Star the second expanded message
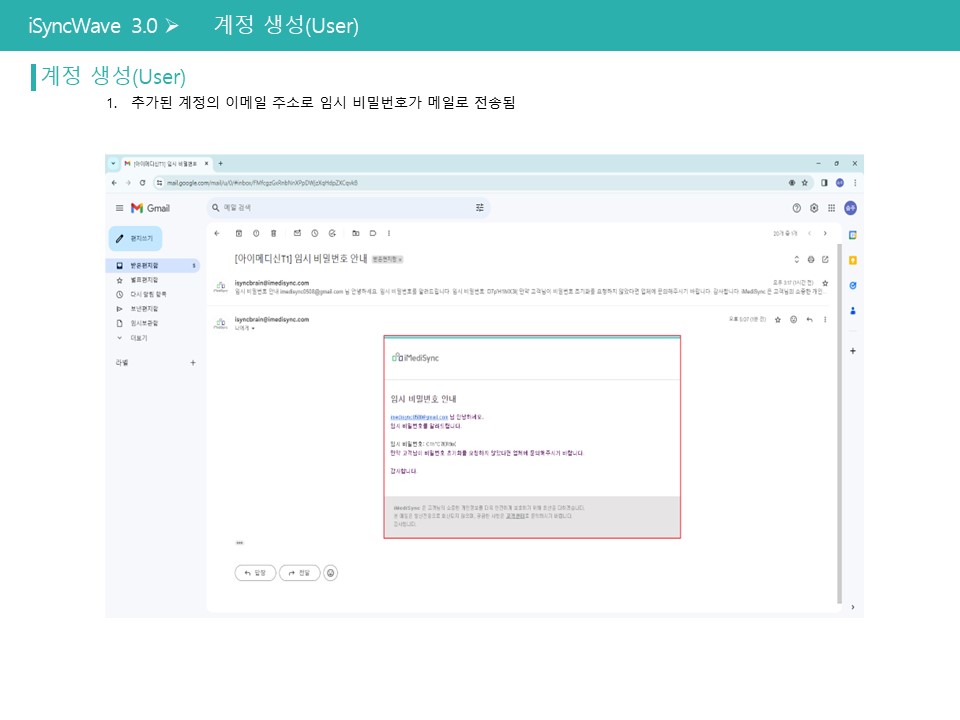 click(778, 320)
